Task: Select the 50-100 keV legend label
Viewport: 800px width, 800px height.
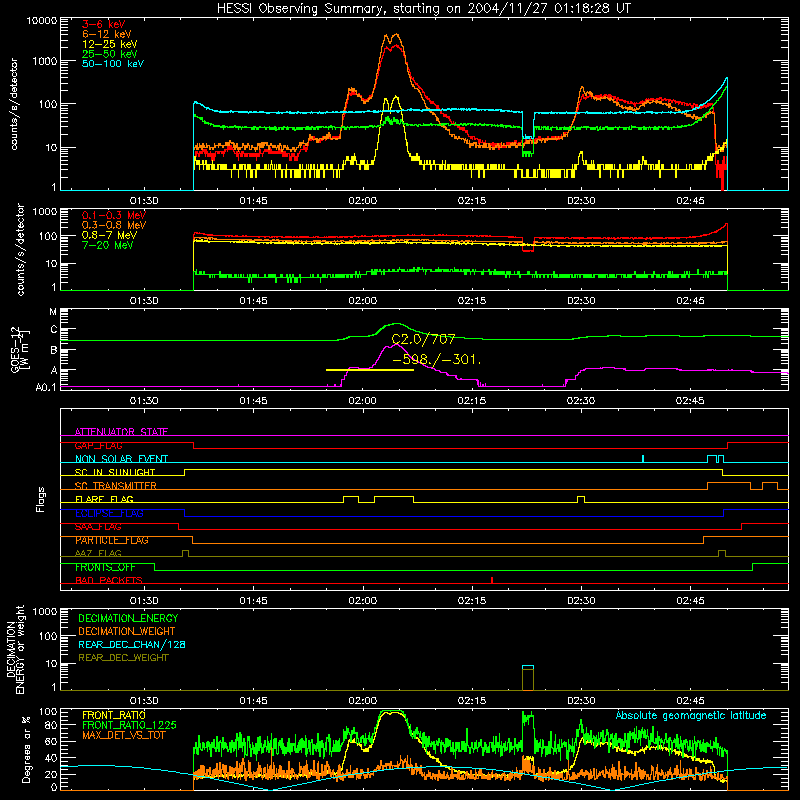Action: 113,64
